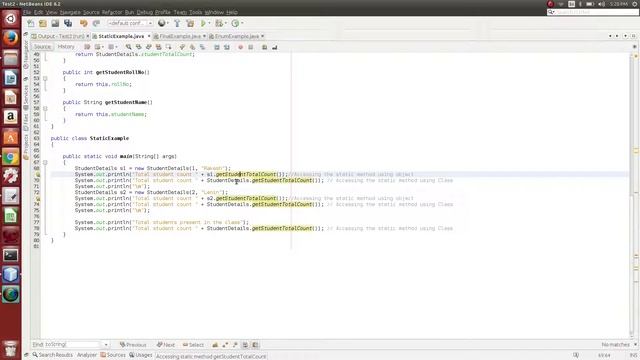Toggle Rectangular Selection in editor toolbar
The image size is (640, 360).
169,47
